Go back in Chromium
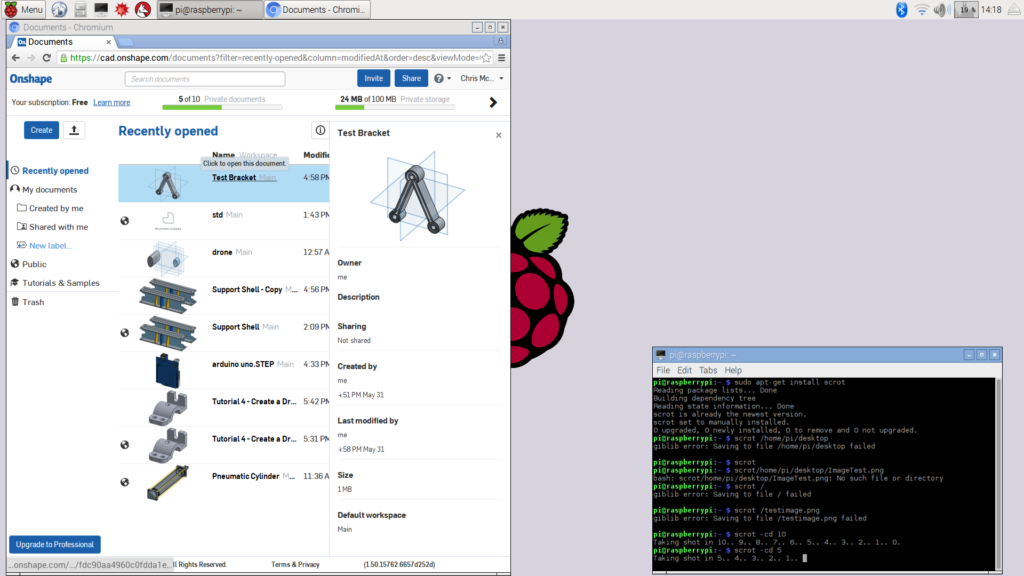The image size is (1024, 576). 16,57
